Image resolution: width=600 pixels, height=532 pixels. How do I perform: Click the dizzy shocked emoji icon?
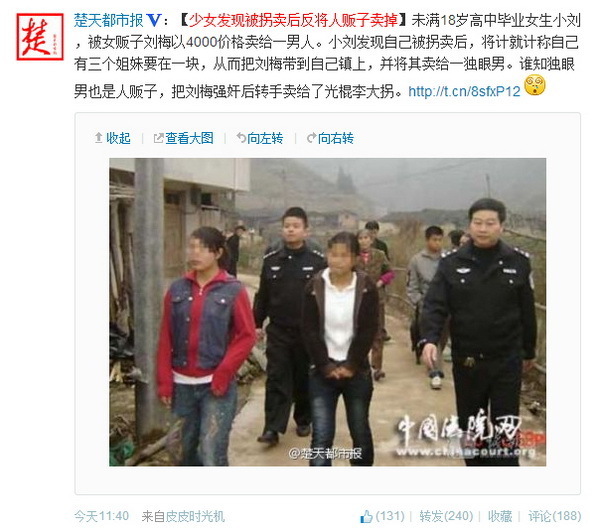tap(535, 86)
